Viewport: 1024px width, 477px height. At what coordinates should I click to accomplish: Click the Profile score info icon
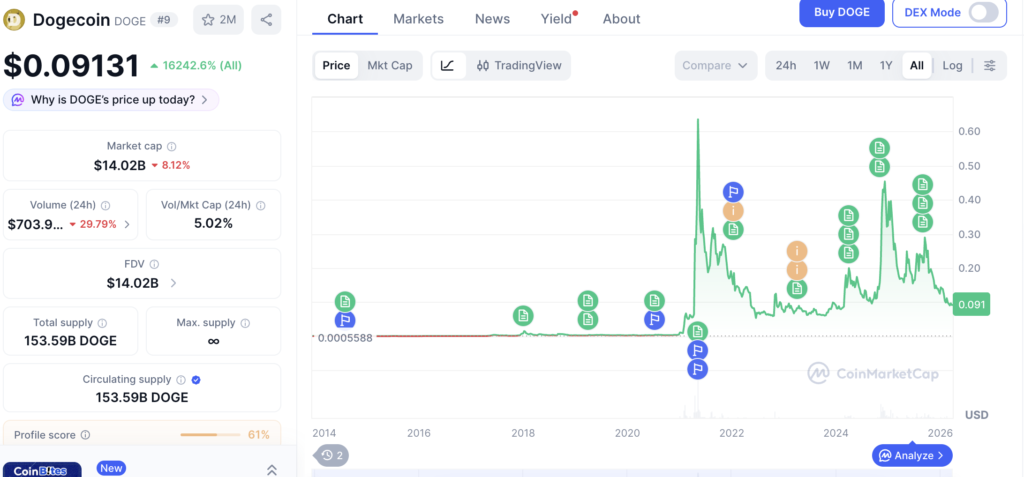pyautogui.click(x=85, y=435)
